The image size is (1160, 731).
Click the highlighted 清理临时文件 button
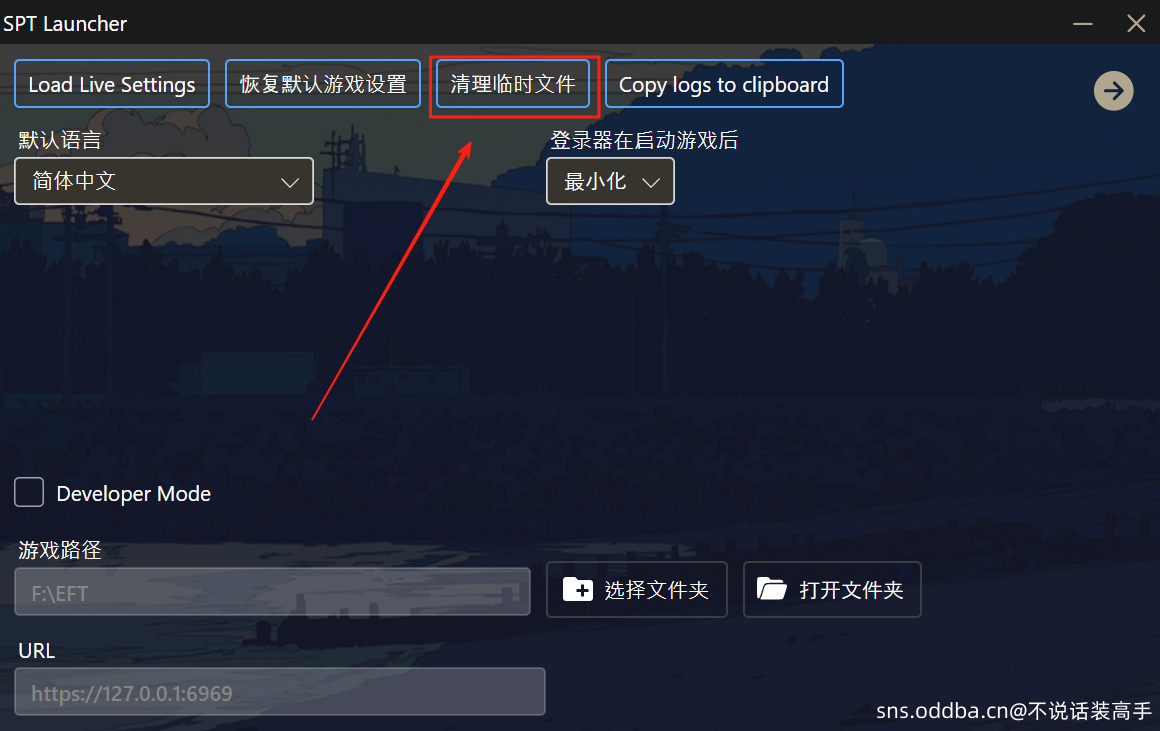[513, 84]
